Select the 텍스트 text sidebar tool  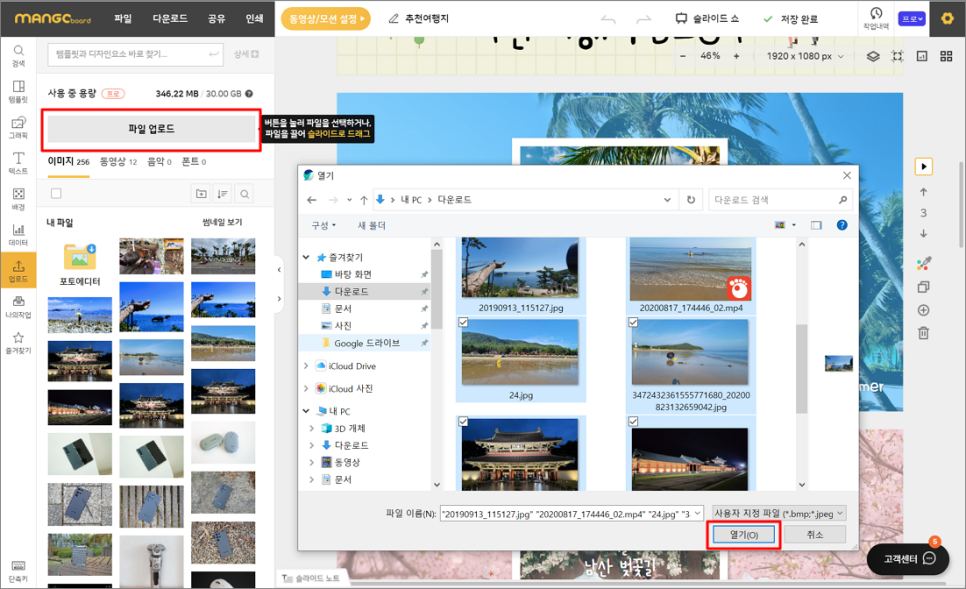pos(18,163)
